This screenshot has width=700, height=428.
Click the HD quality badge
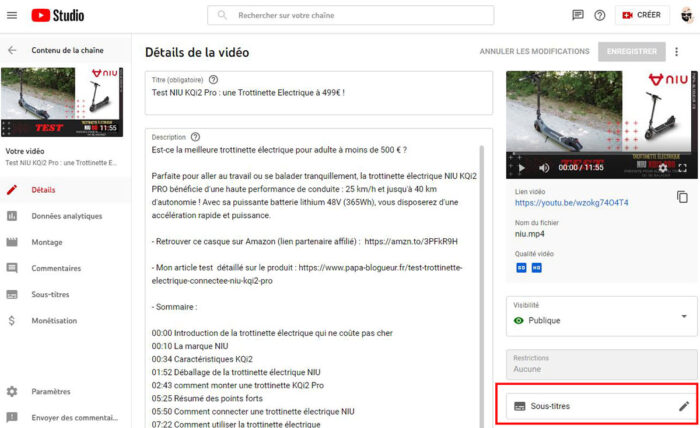click(x=537, y=268)
